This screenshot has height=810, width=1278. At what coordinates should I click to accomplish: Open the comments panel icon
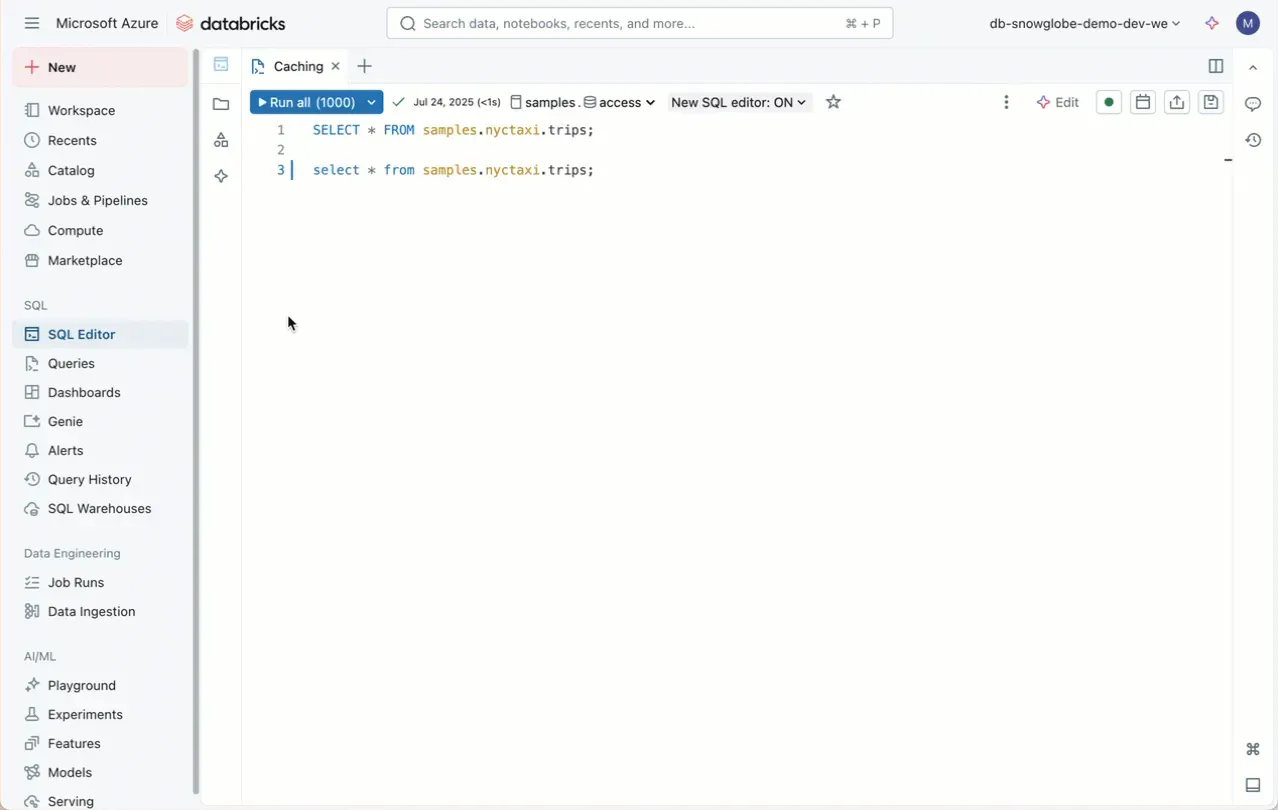pyautogui.click(x=1253, y=104)
